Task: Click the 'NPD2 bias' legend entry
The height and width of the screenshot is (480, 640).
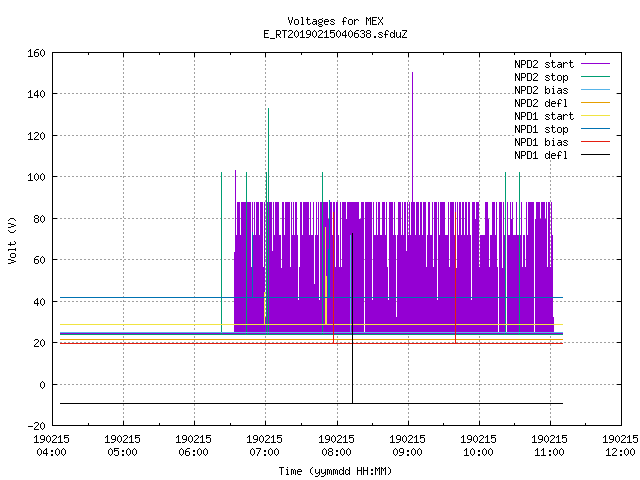Action: (x=541, y=90)
